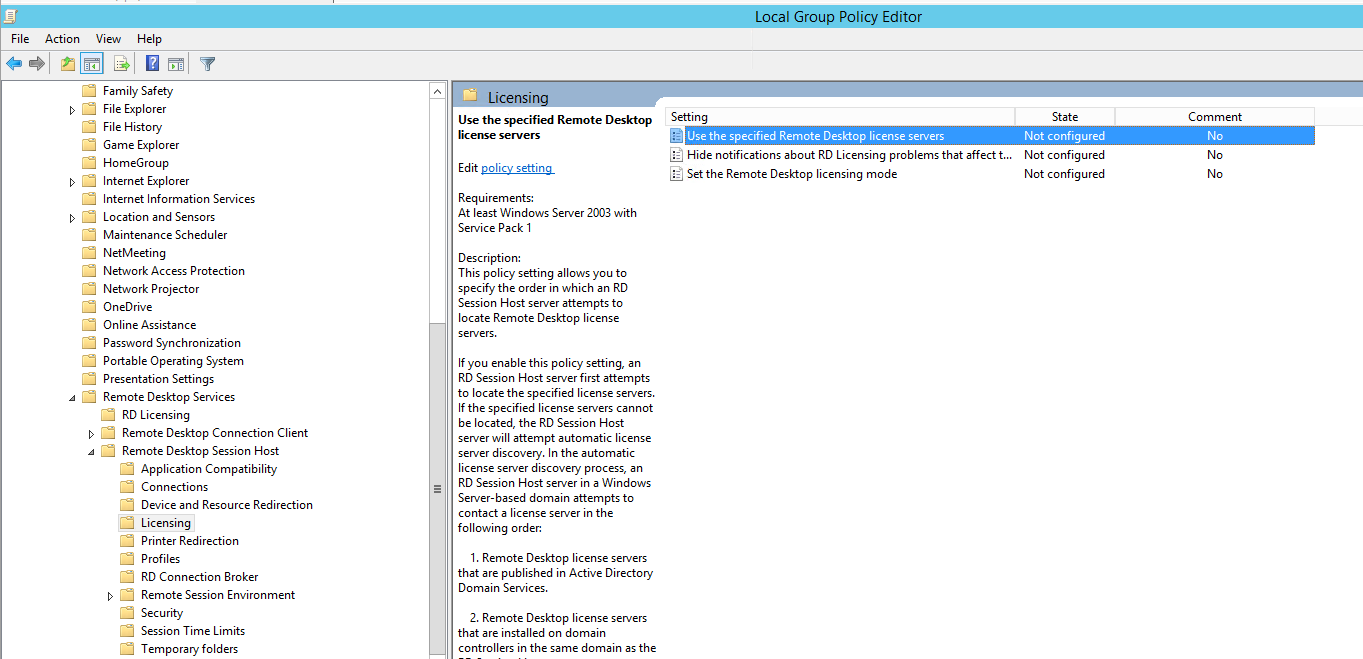Click the folder icon next to OneDrive
1363x659 pixels.
(88, 307)
